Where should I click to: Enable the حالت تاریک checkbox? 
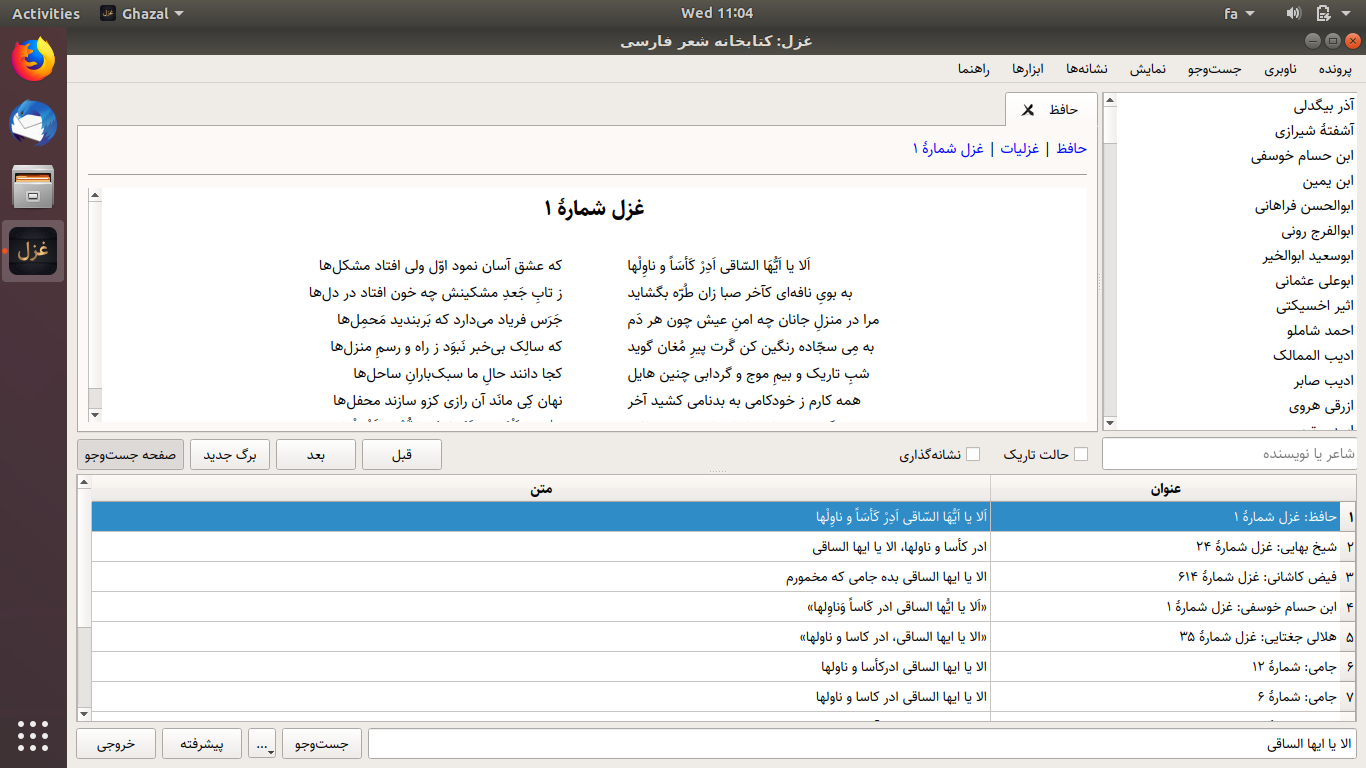click(x=1080, y=454)
